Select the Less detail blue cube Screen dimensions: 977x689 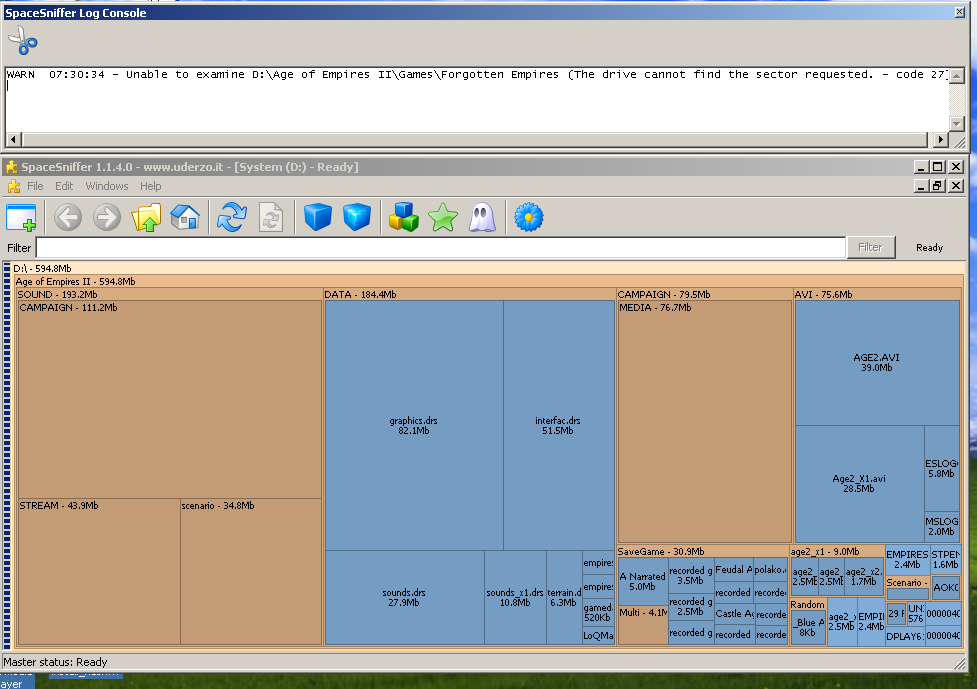[318, 218]
